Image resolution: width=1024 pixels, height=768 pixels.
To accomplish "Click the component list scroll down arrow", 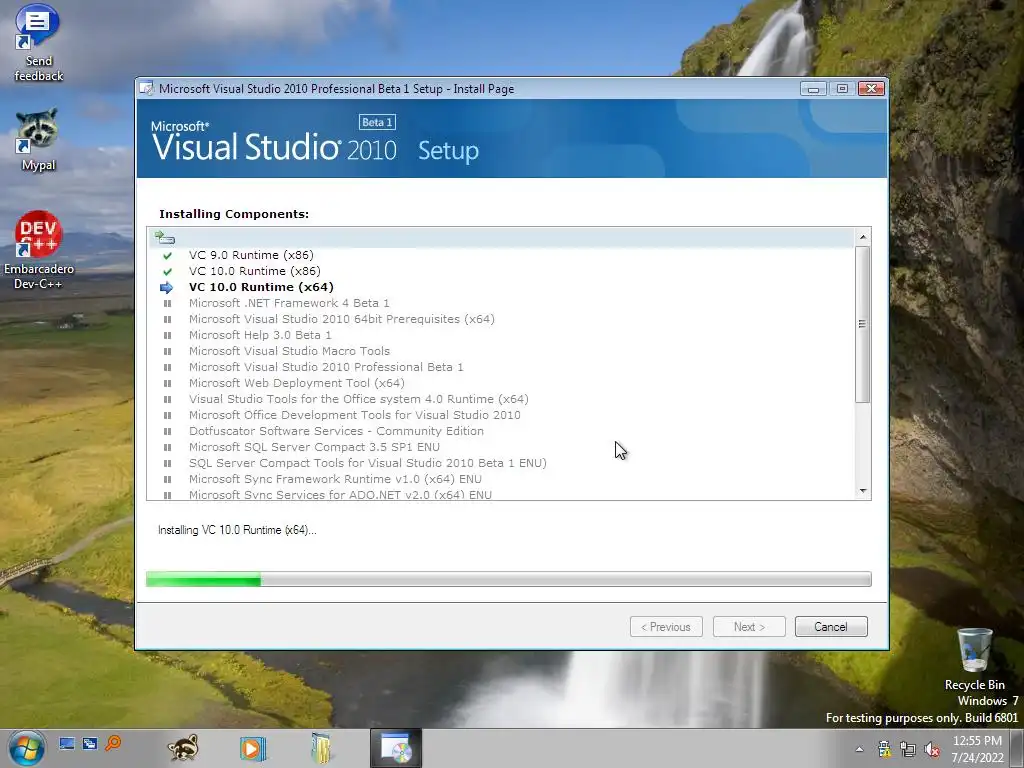I will 863,491.
